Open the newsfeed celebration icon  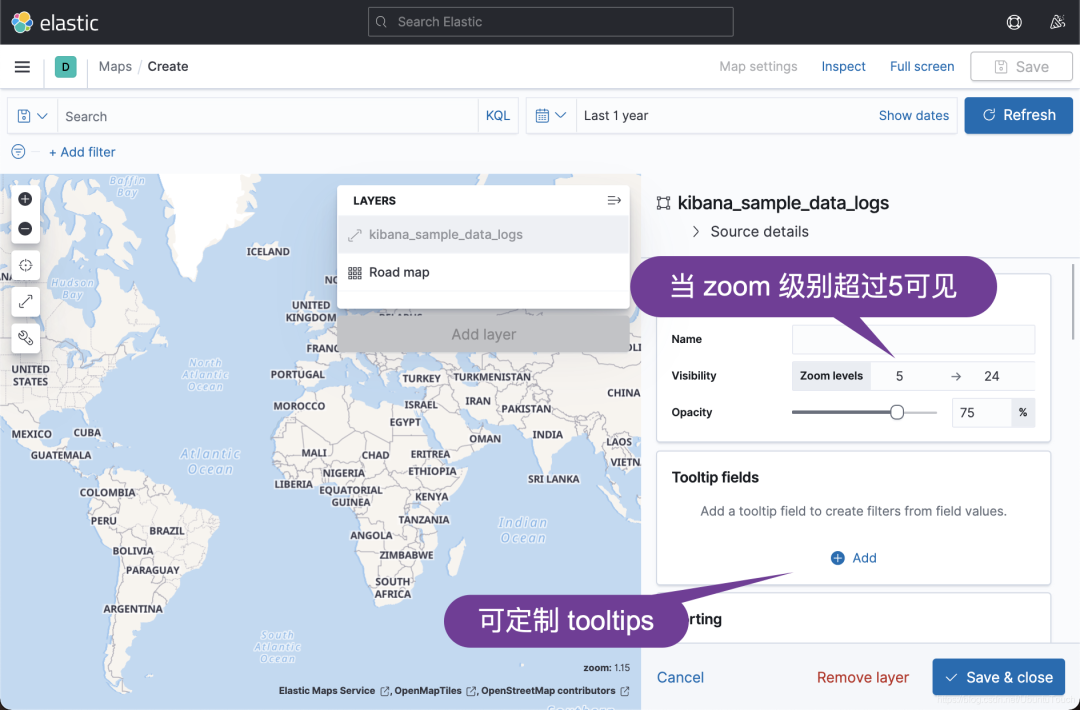[1057, 22]
